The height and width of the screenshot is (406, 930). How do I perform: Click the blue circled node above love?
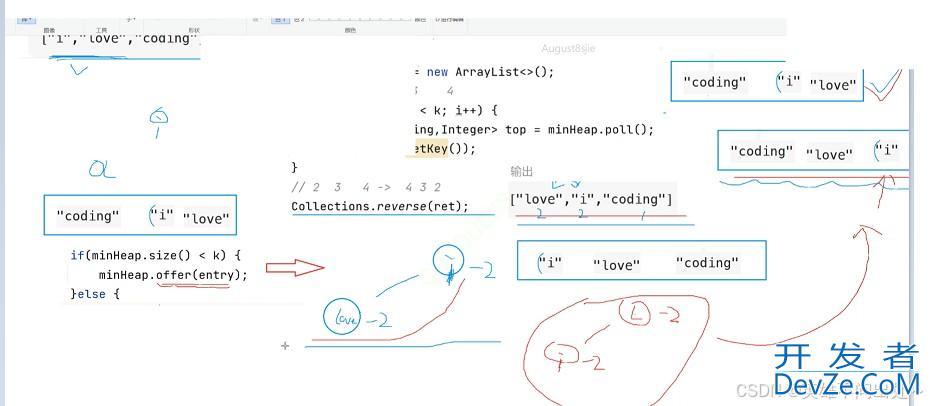coord(449,262)
